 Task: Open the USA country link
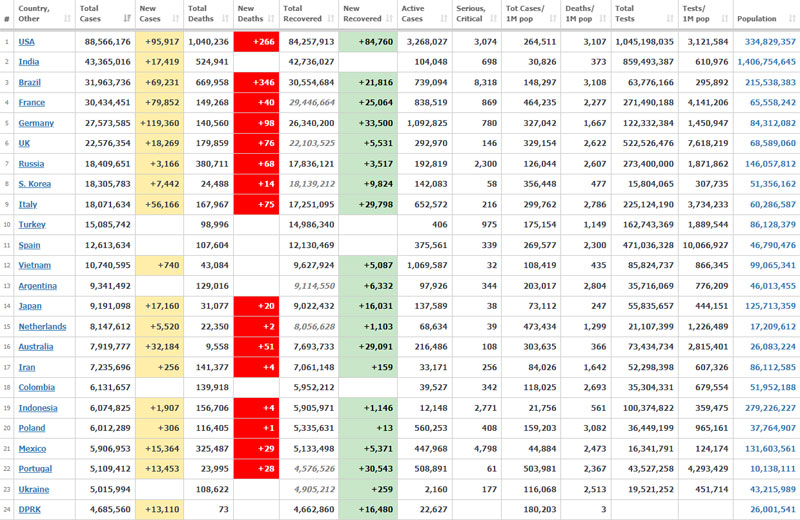coord(27,42)
